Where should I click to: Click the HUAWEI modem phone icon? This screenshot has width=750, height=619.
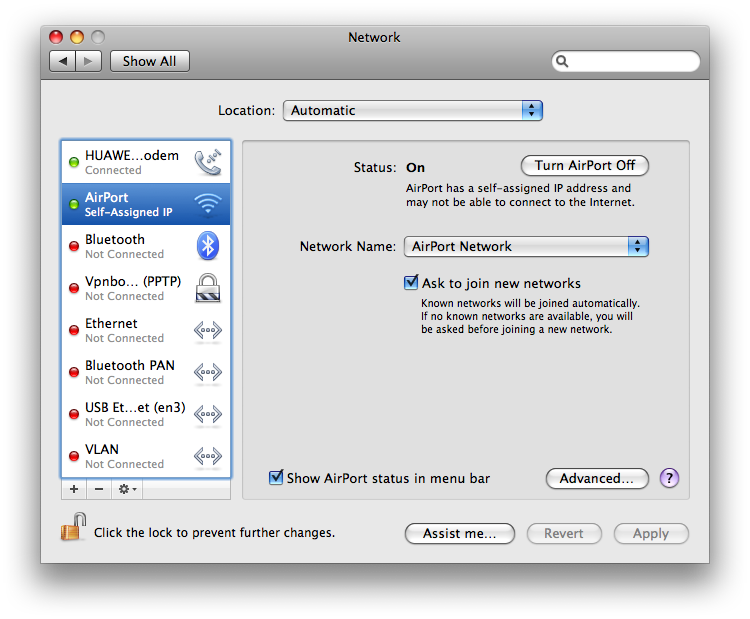coord(208,162)
